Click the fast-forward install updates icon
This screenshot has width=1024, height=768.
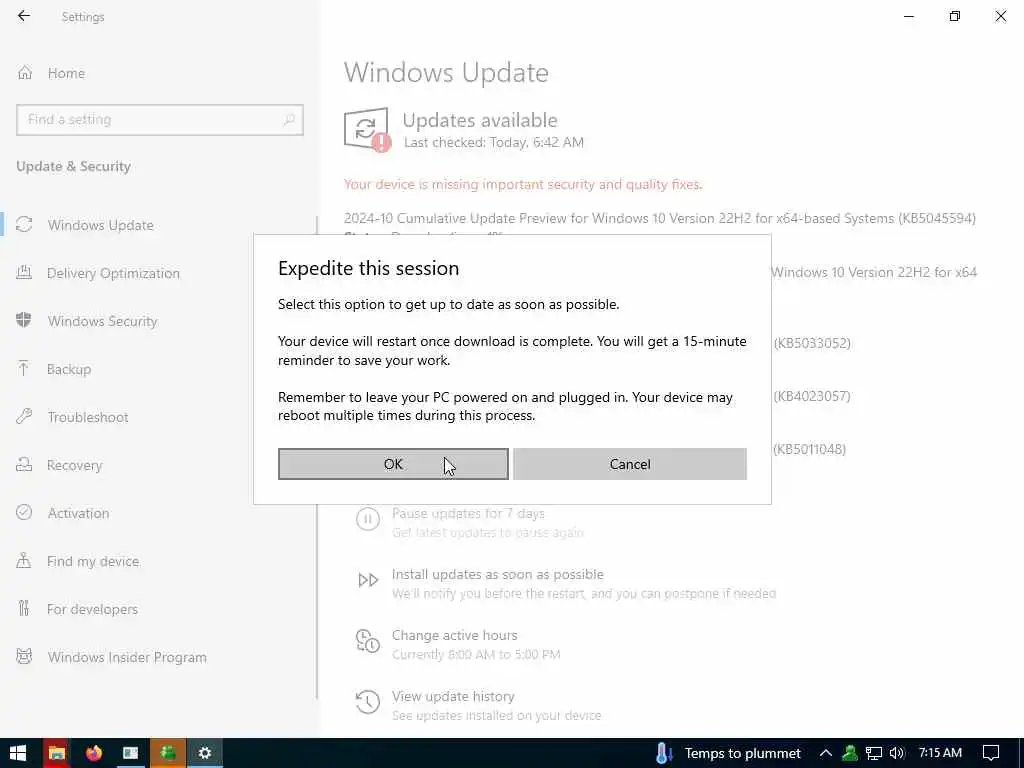(368, 580)
